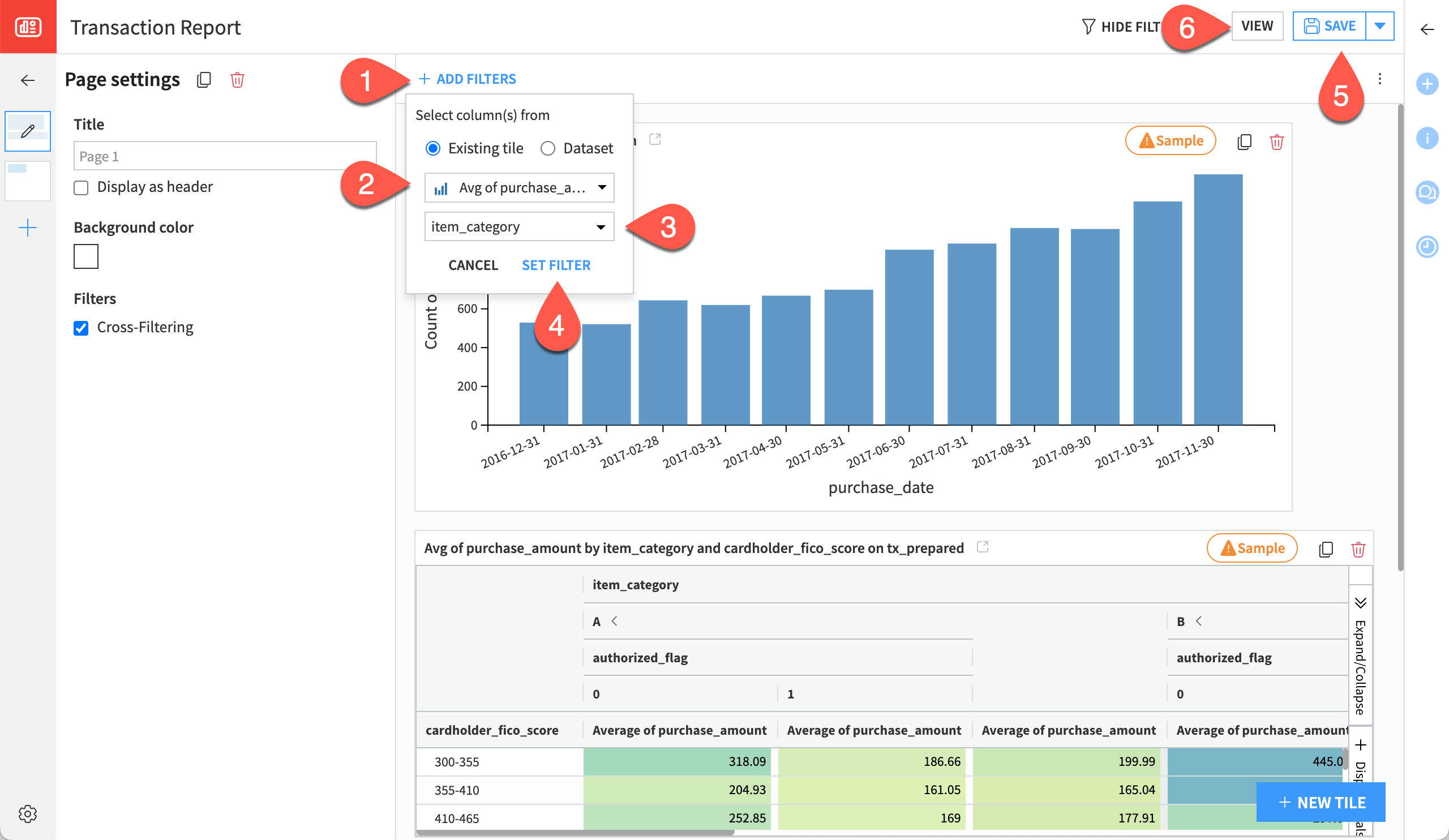Open pivot table tile source link icon
This screenshot has height=840, width=1449.
pyautogui.click(x=983, y=547)
